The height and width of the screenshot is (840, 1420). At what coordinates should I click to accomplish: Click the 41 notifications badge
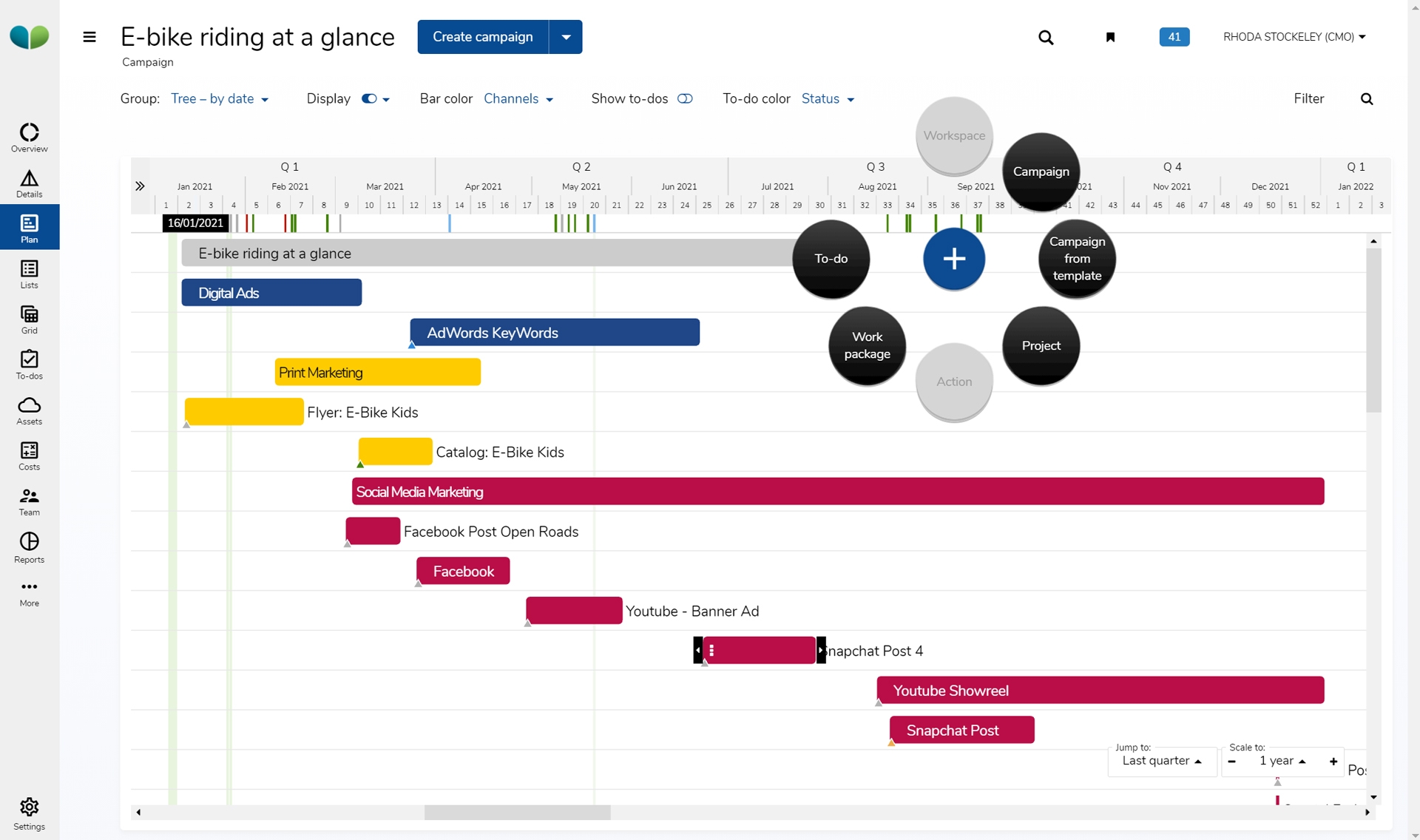coord(1174,37)
